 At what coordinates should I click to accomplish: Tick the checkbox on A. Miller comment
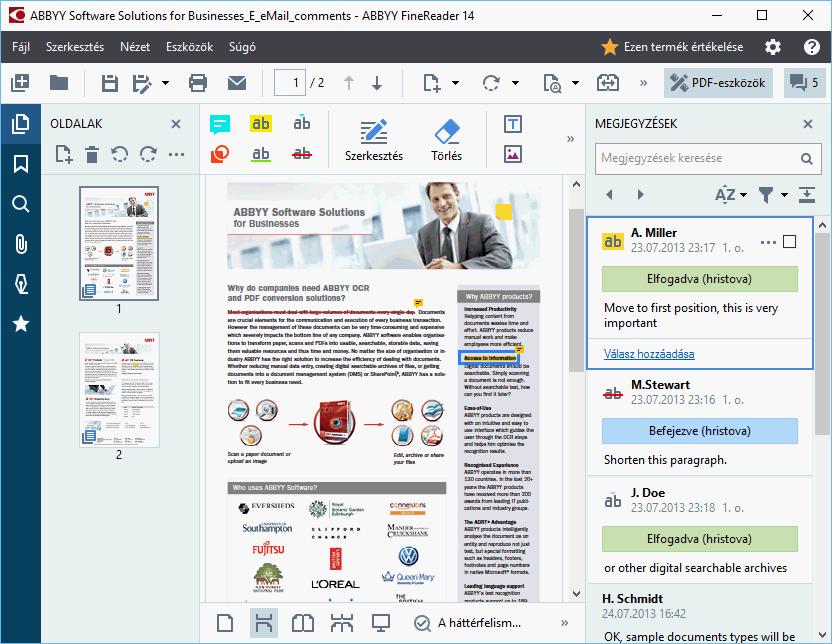pos(790,242)
